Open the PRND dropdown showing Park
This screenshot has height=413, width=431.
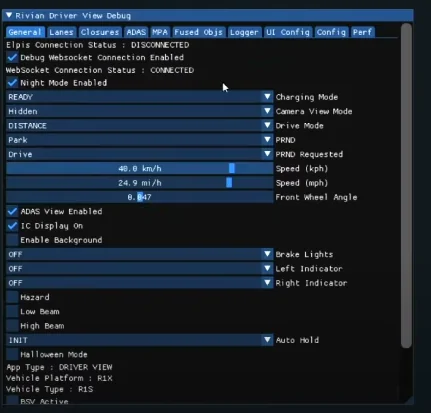click(140, 140)
